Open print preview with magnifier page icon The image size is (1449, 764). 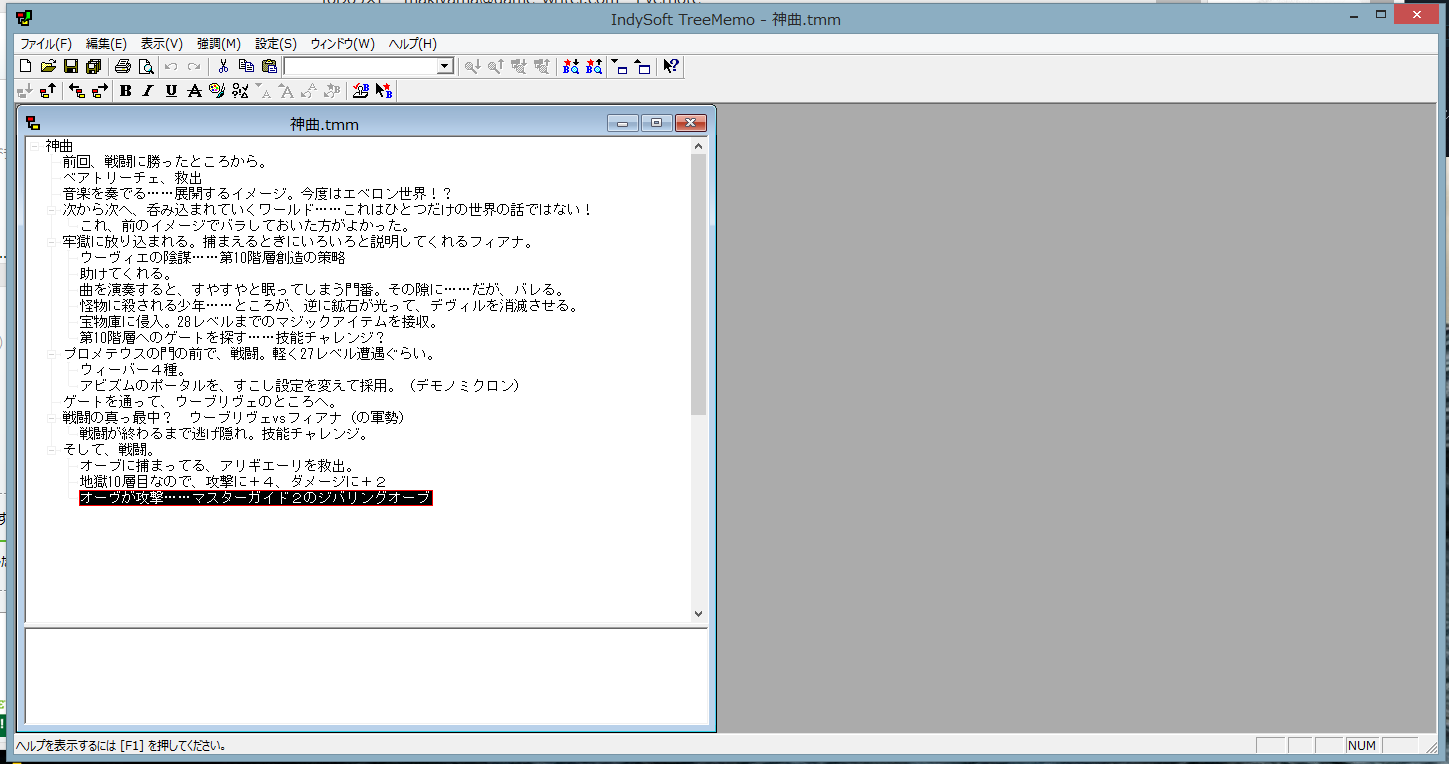[146, 67]
